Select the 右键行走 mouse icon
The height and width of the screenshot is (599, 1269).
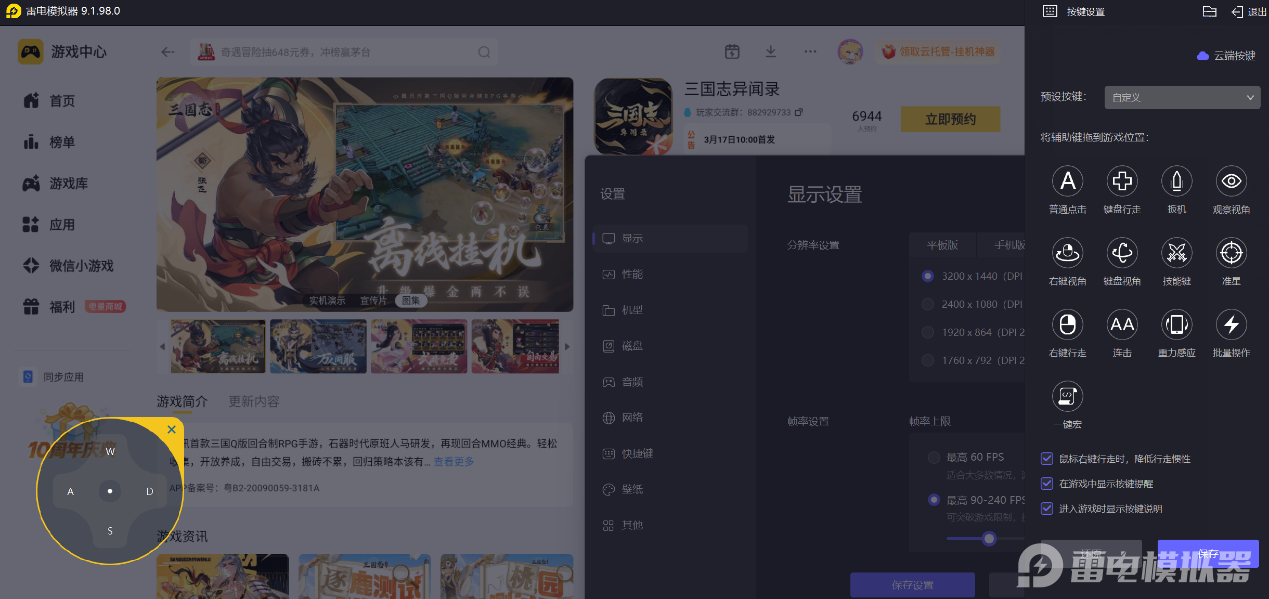coord(1068,324)
